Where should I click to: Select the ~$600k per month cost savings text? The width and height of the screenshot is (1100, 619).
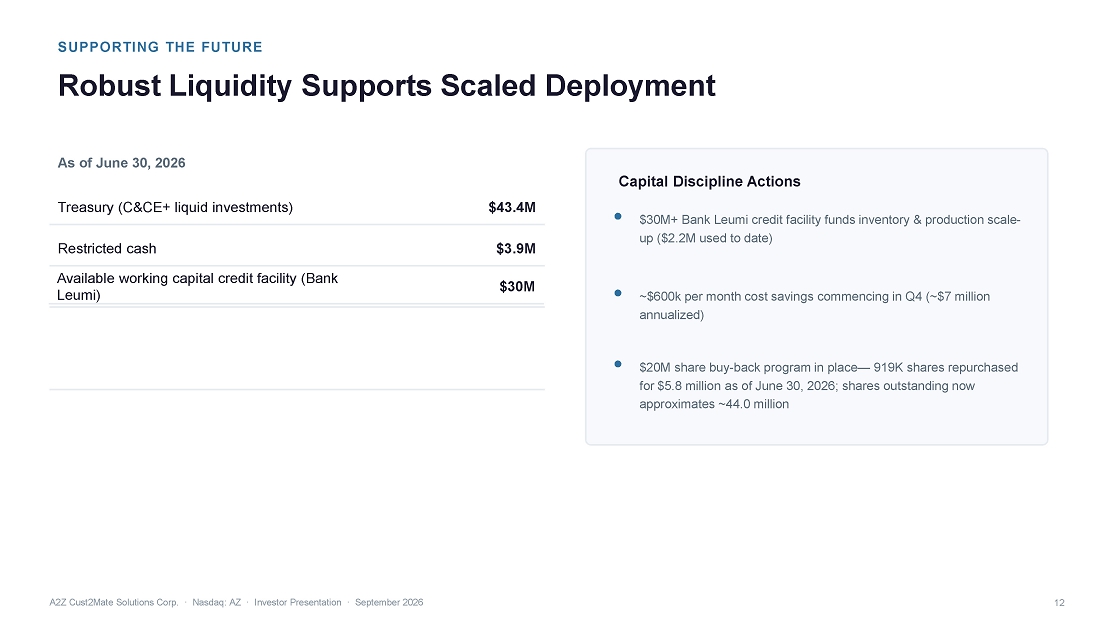(814, 305)
